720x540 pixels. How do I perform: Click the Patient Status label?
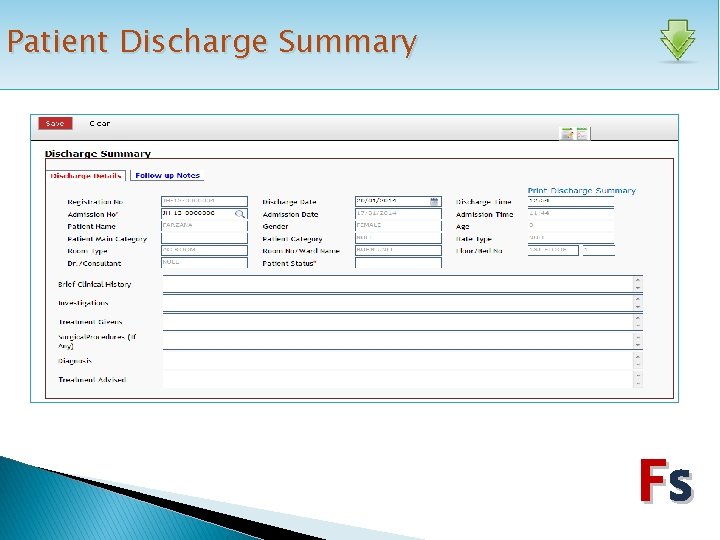coord(289,263)
